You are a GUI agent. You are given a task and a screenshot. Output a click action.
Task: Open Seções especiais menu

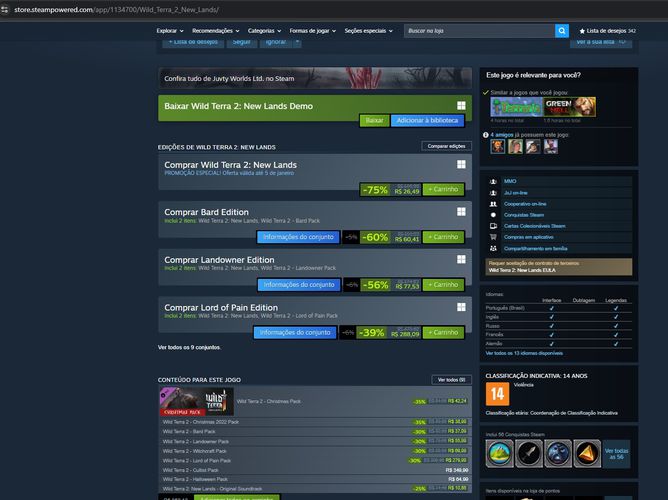tap(369, 31)
